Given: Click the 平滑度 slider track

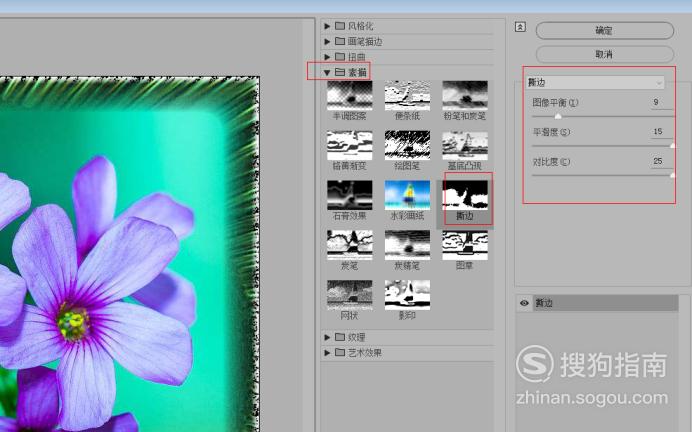Looking at the screenshot, I should [603, 146].
